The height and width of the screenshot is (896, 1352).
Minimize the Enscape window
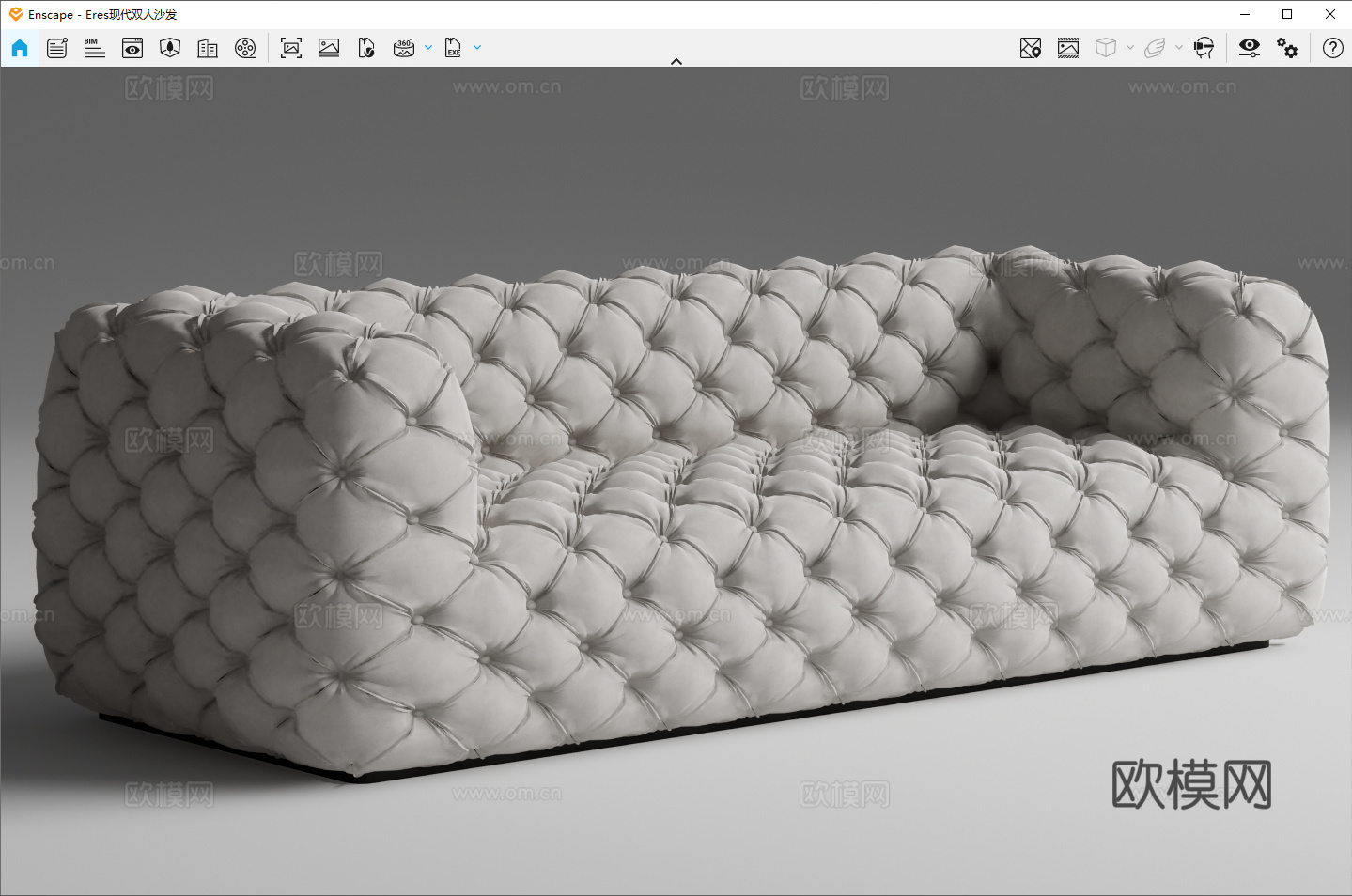click(x=1245, y=14)
